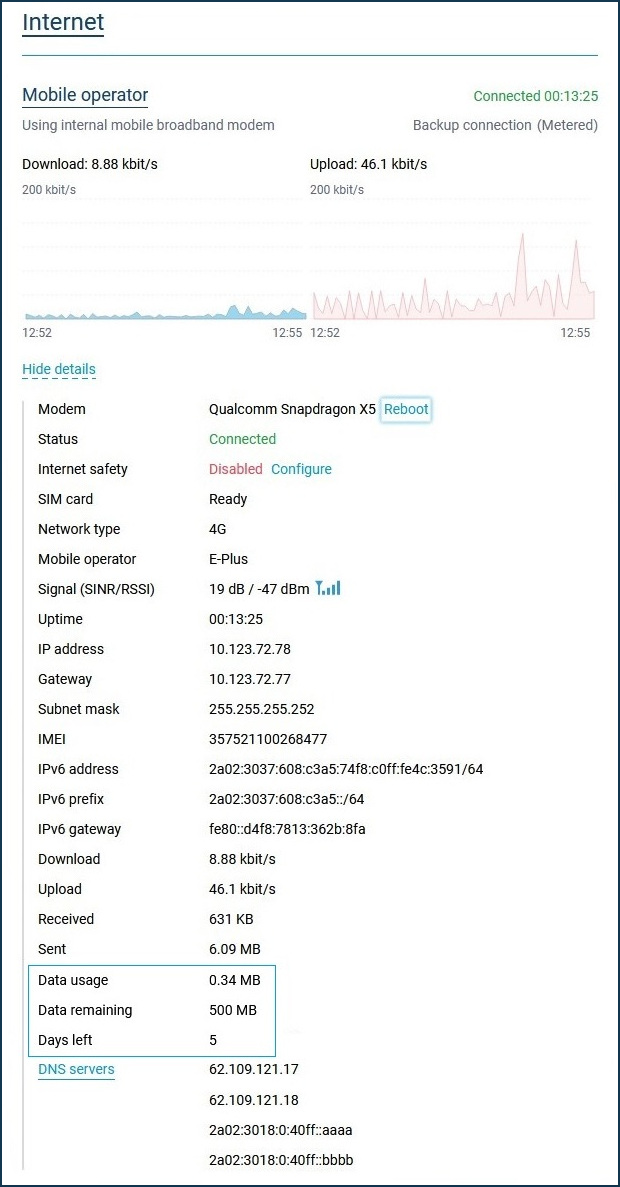The height and width of the screenshot is (1187, 620).
Task: Click the Download: 8.88 kbit/s graph label
Action: (x=90, y=164)
